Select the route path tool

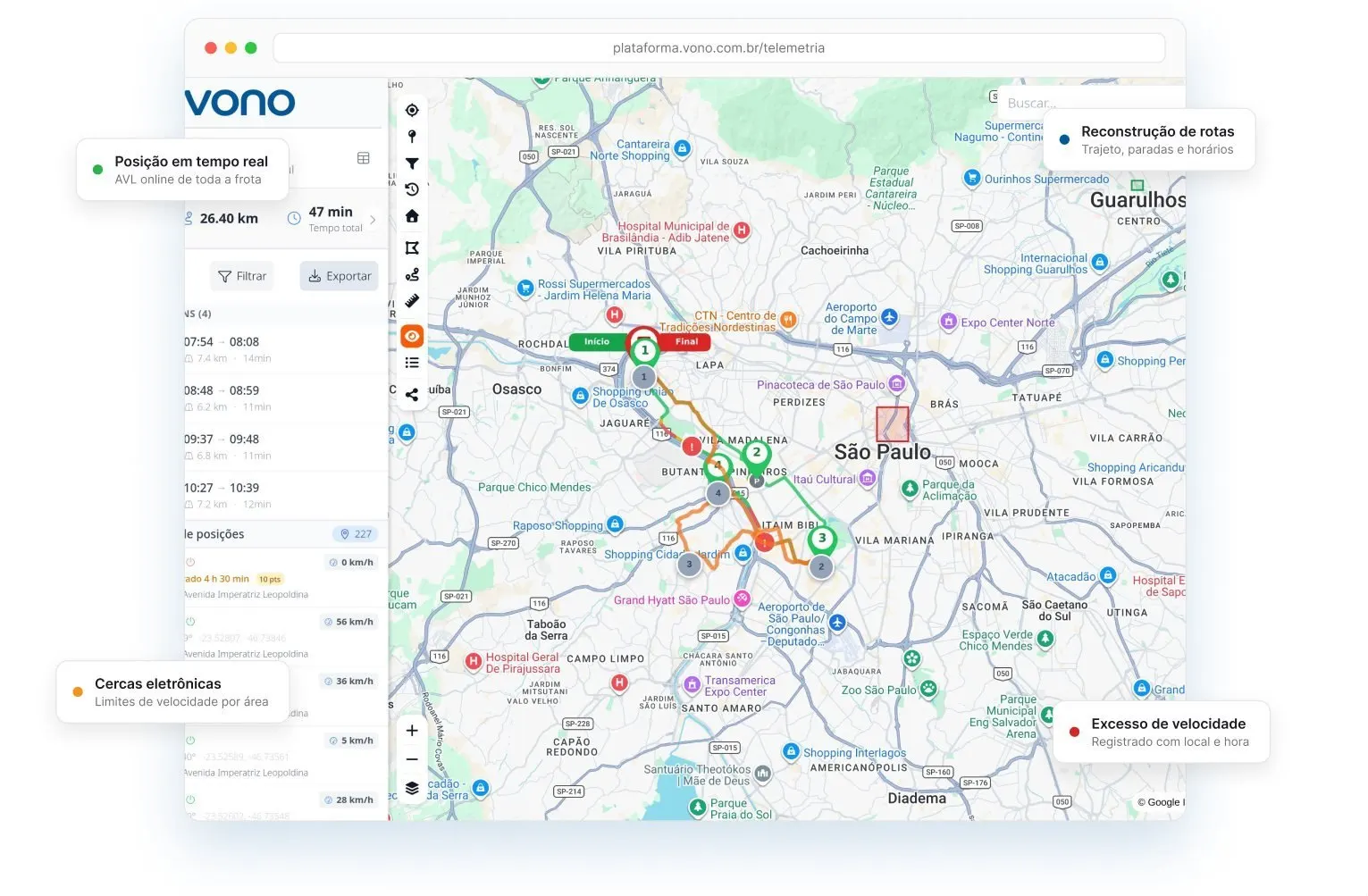[412, 274]
